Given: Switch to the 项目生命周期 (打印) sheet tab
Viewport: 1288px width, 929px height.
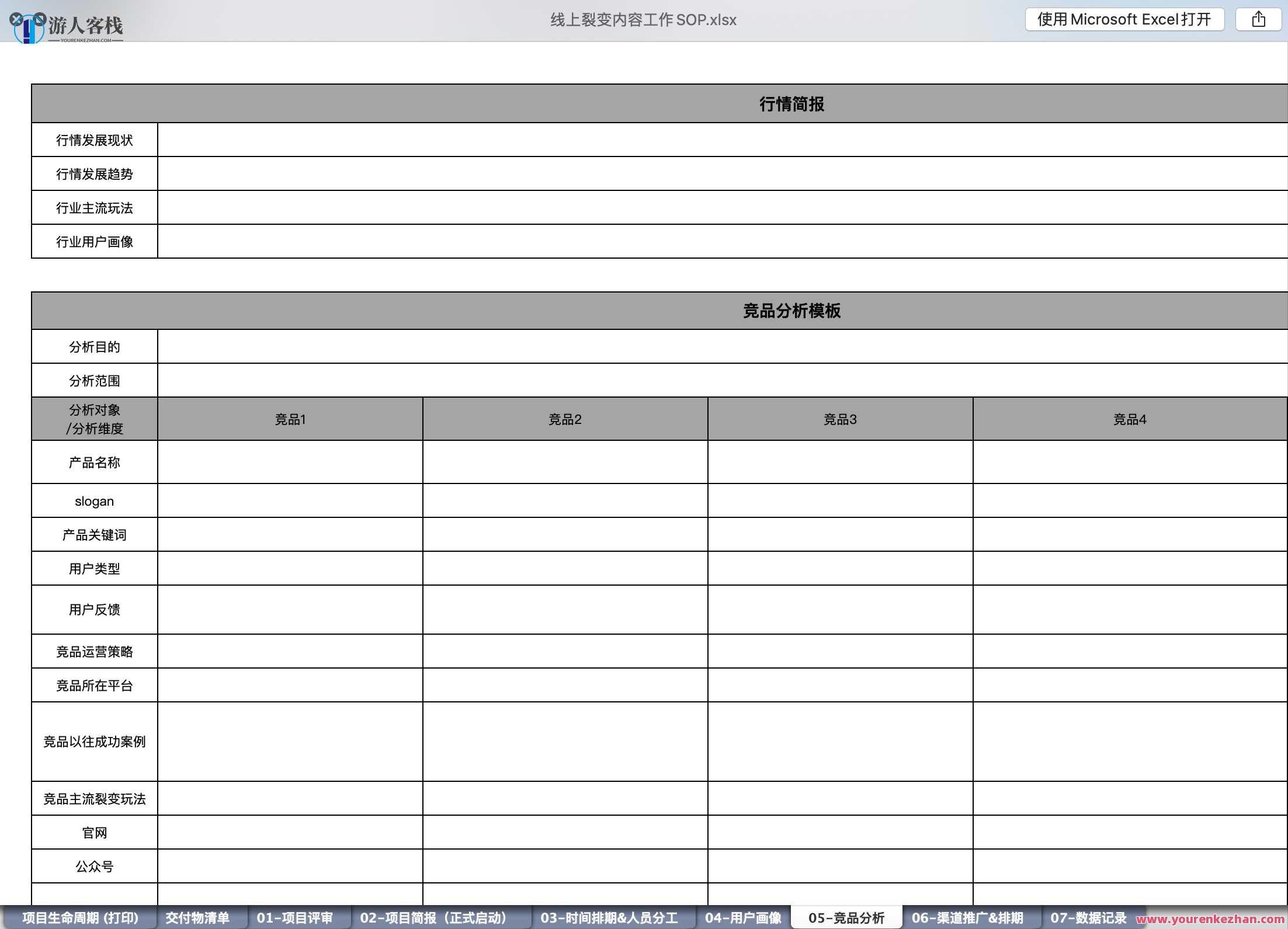Looking at the screenshot, I should click(80, 917).
